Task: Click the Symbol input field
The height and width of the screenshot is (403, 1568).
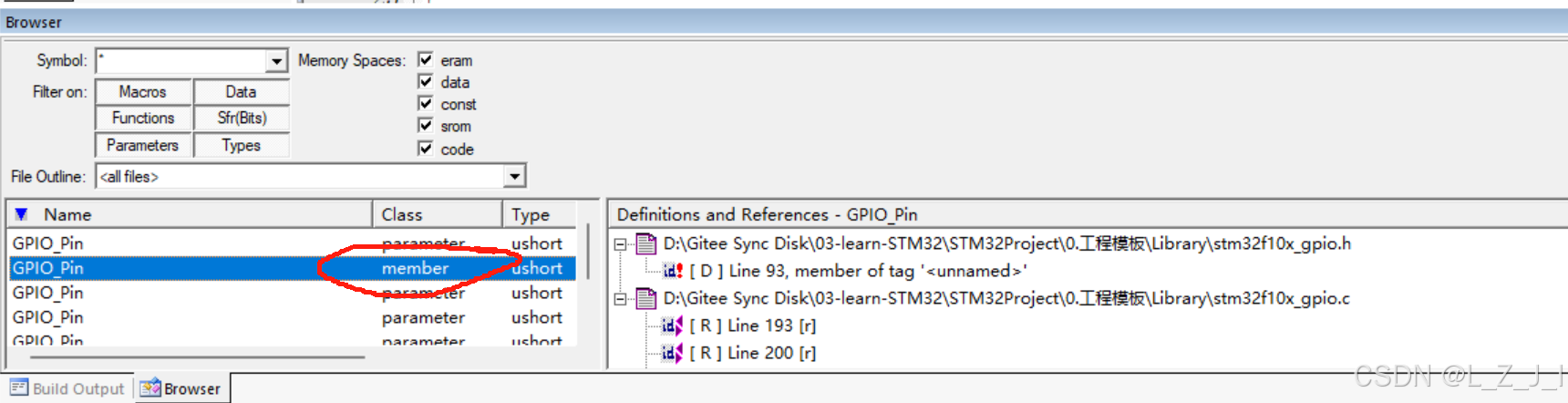Action: [x=182, y=61]
